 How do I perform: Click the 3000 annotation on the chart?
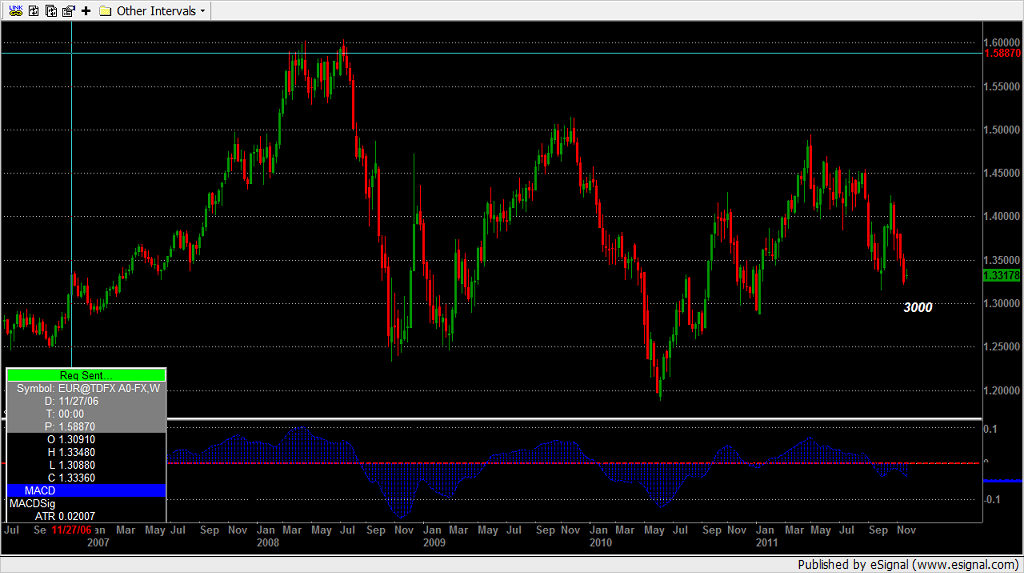(x=918, y=308)
